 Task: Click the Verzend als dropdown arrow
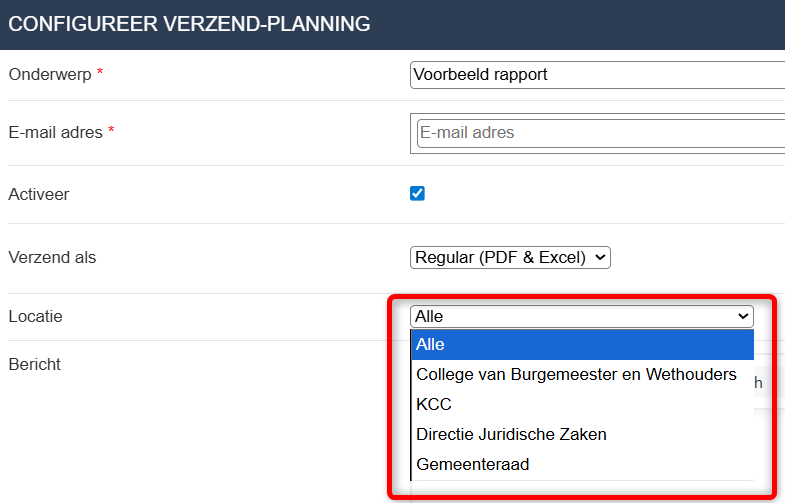[600, 257]
